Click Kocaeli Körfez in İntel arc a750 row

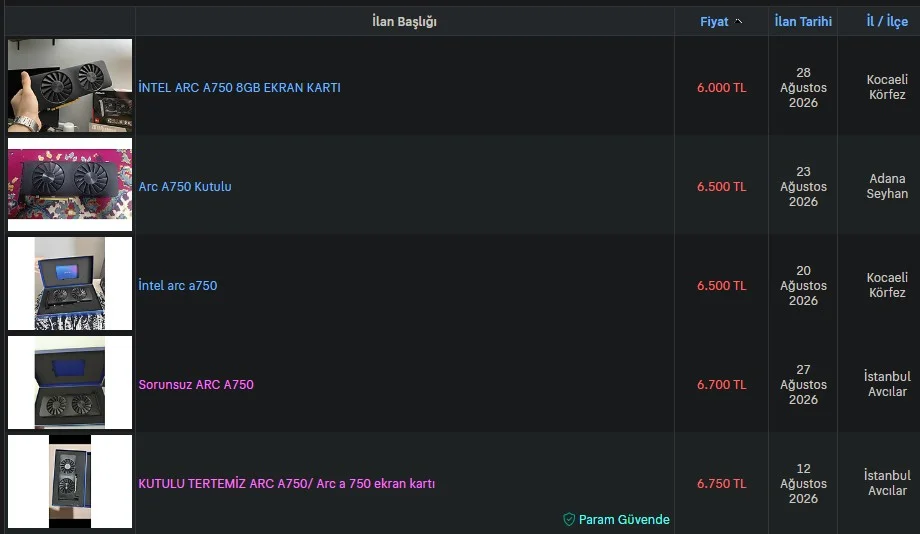point(887,285)
